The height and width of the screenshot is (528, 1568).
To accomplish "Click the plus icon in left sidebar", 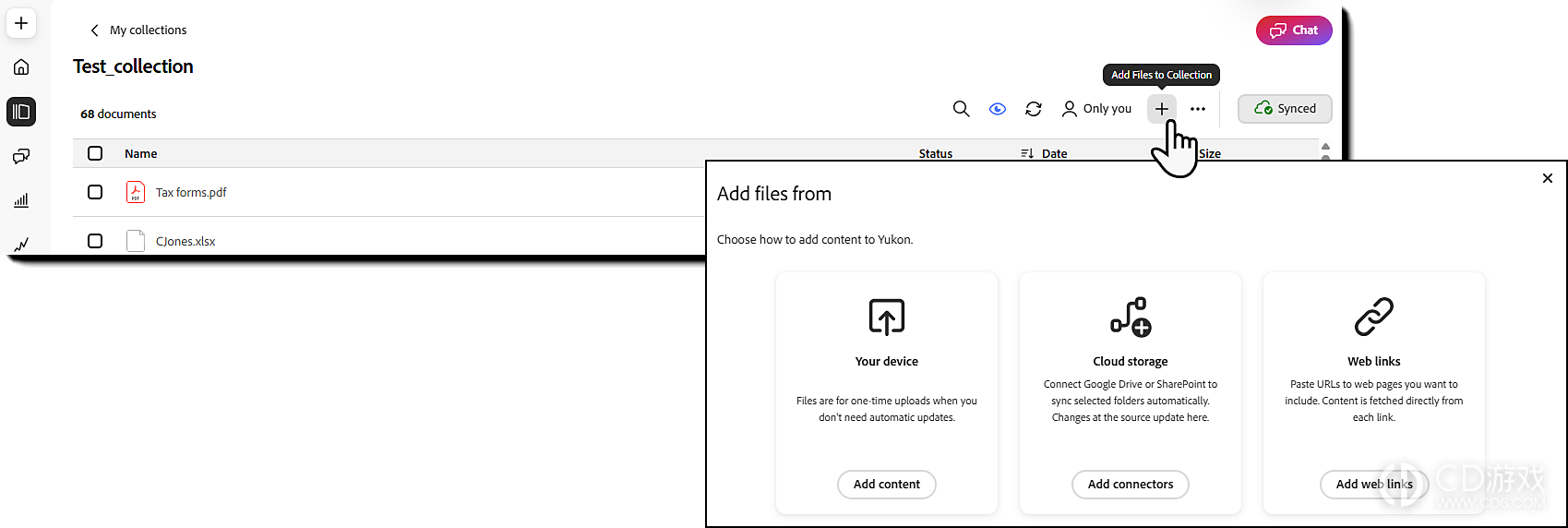I will [x=21, y=23].
